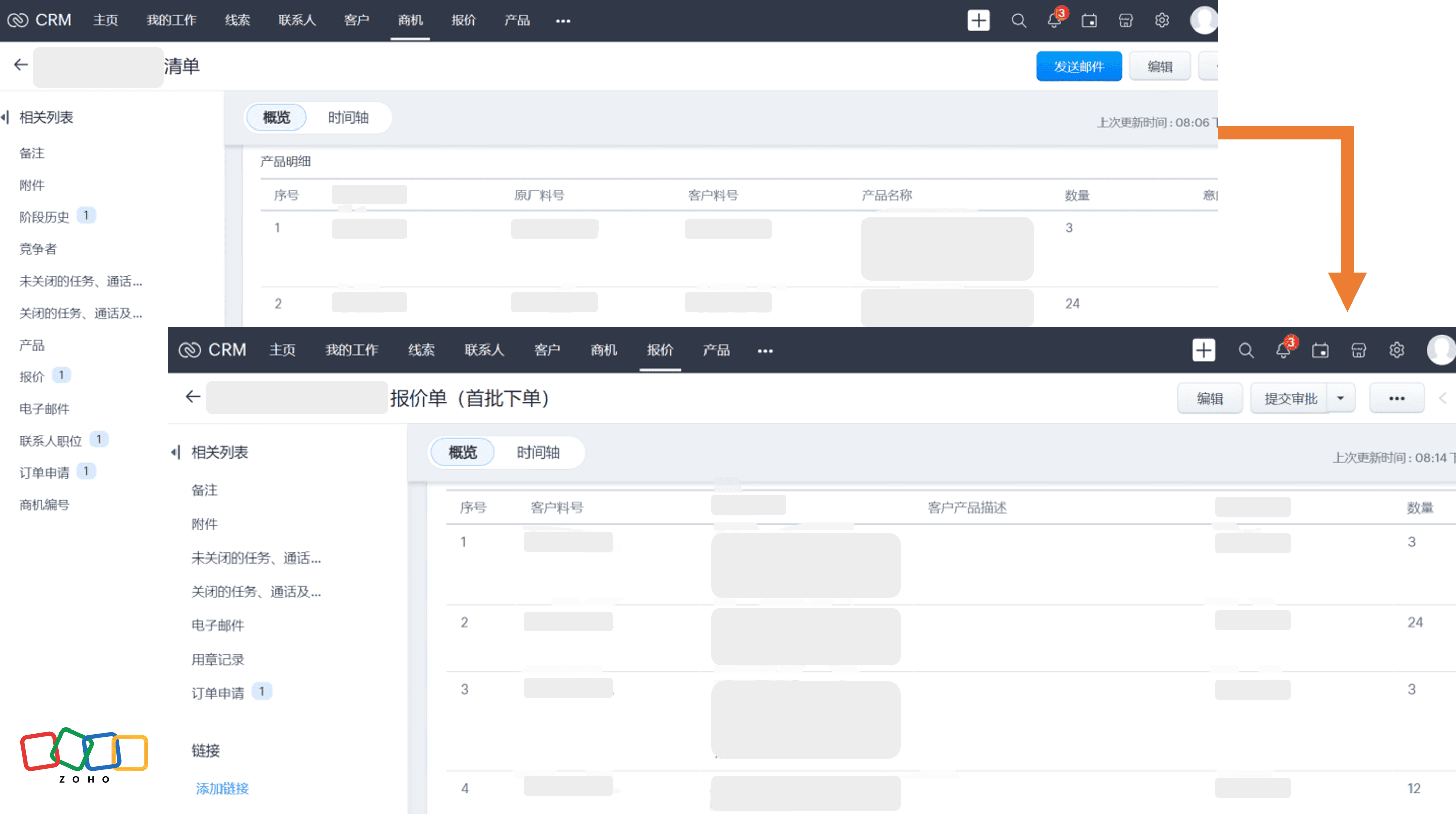Go to previous record chevron on quote page

(x=1443, y=398)
